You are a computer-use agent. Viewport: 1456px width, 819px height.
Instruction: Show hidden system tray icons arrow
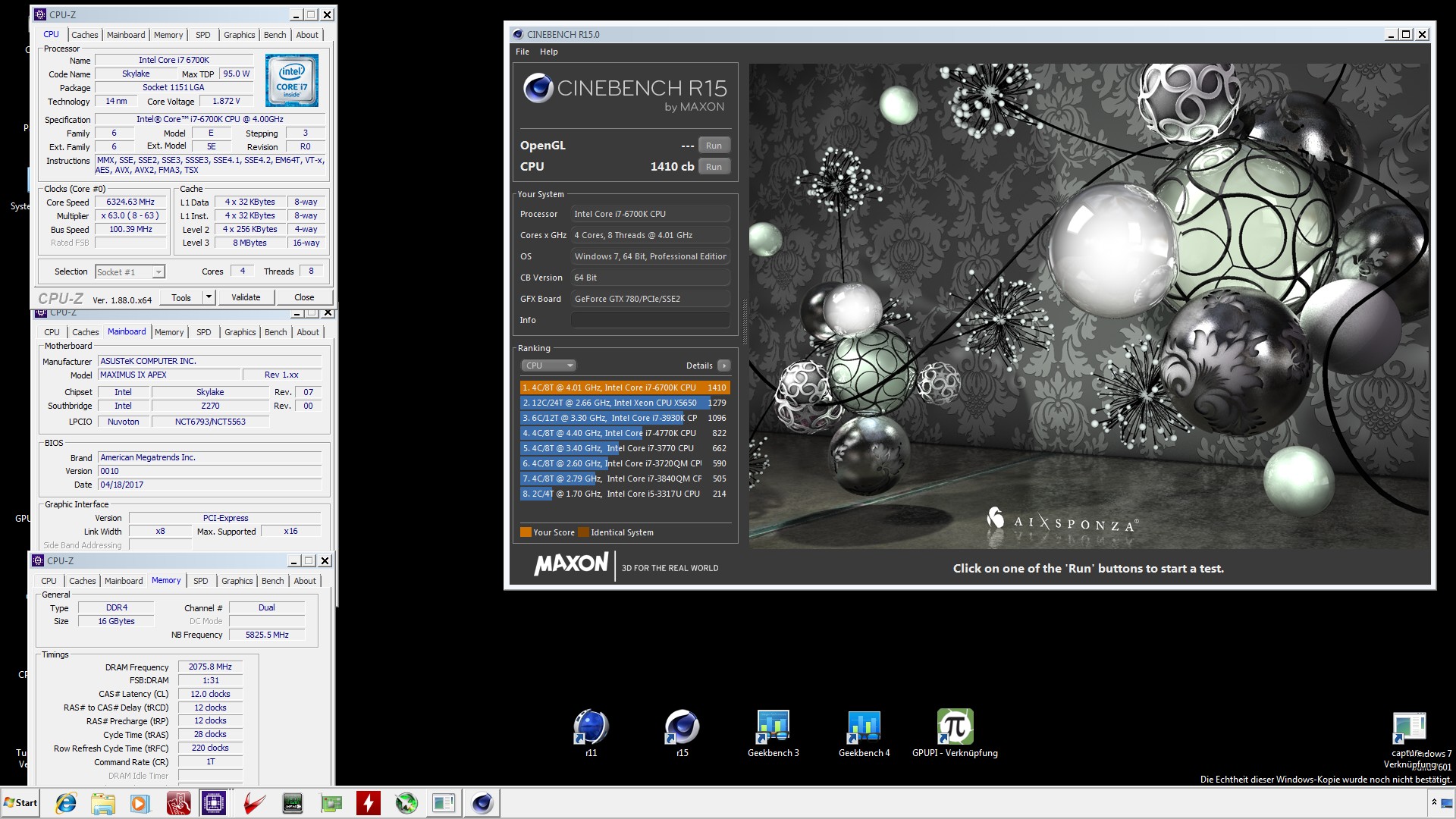(1434, 802)
